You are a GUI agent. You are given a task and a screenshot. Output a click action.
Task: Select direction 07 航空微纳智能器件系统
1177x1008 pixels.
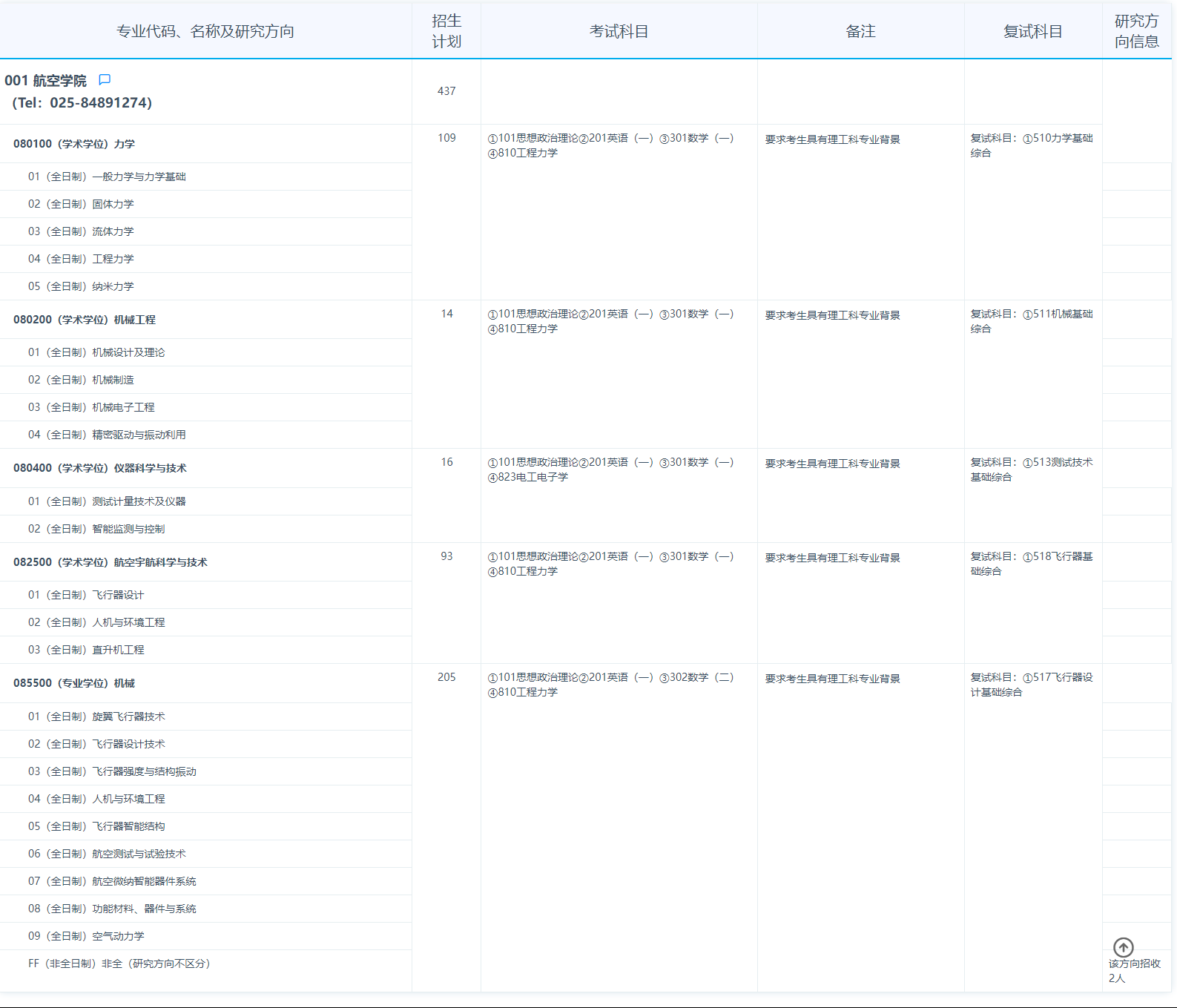coord(205,881)
